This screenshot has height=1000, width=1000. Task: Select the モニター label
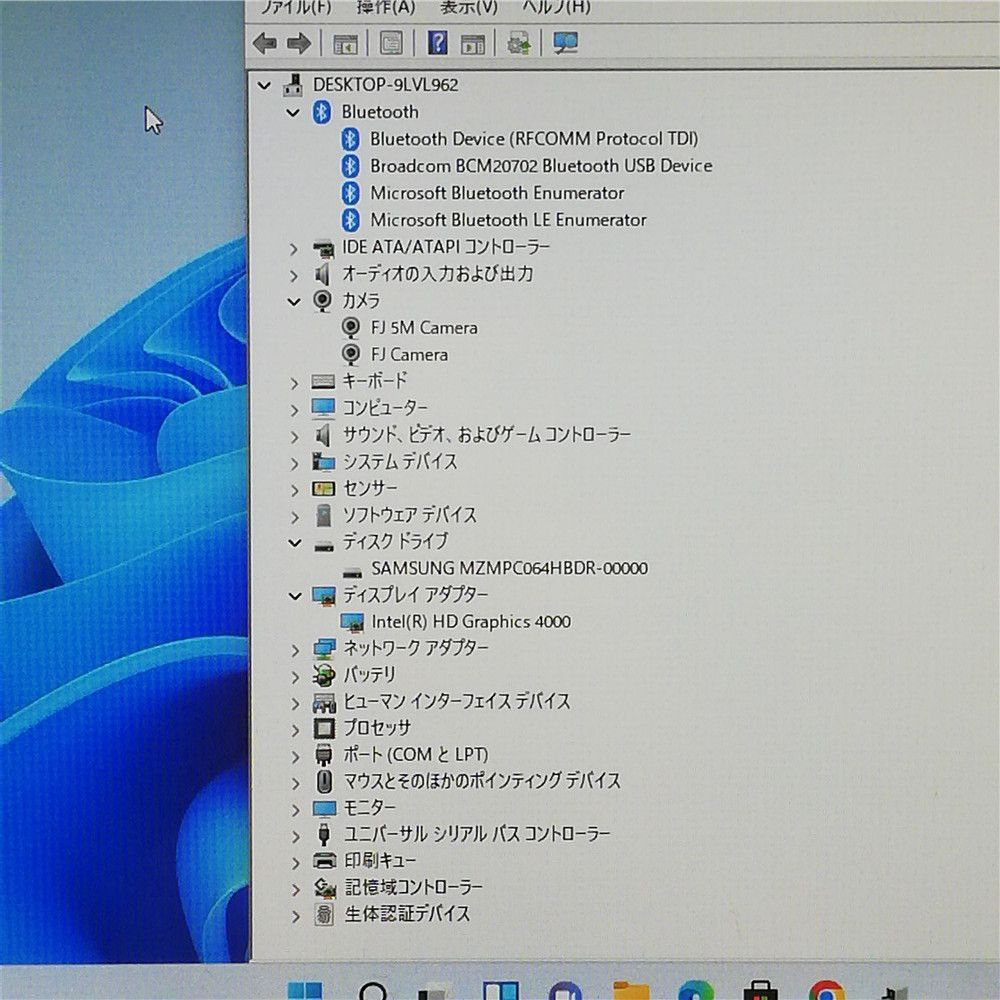tap(369, 807)
